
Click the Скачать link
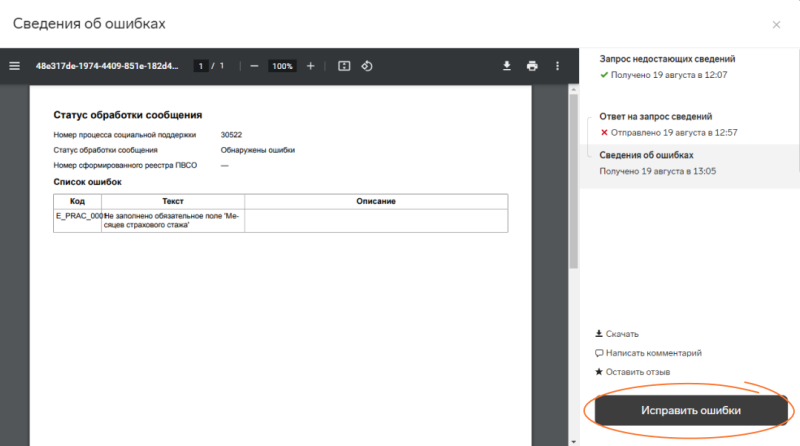(617, 334)
